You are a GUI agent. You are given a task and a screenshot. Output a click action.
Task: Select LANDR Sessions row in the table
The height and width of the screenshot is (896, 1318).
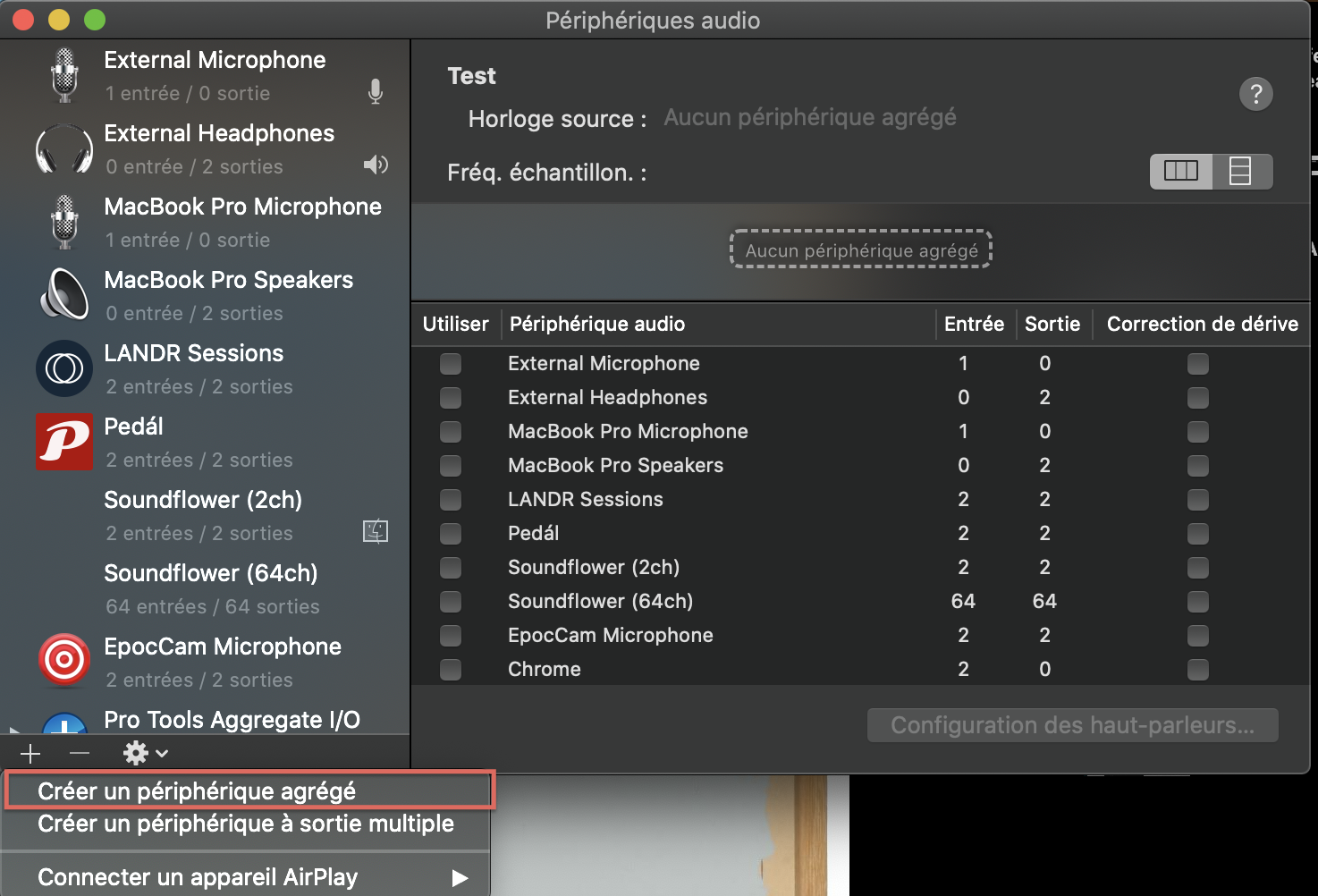click(860, 500)
